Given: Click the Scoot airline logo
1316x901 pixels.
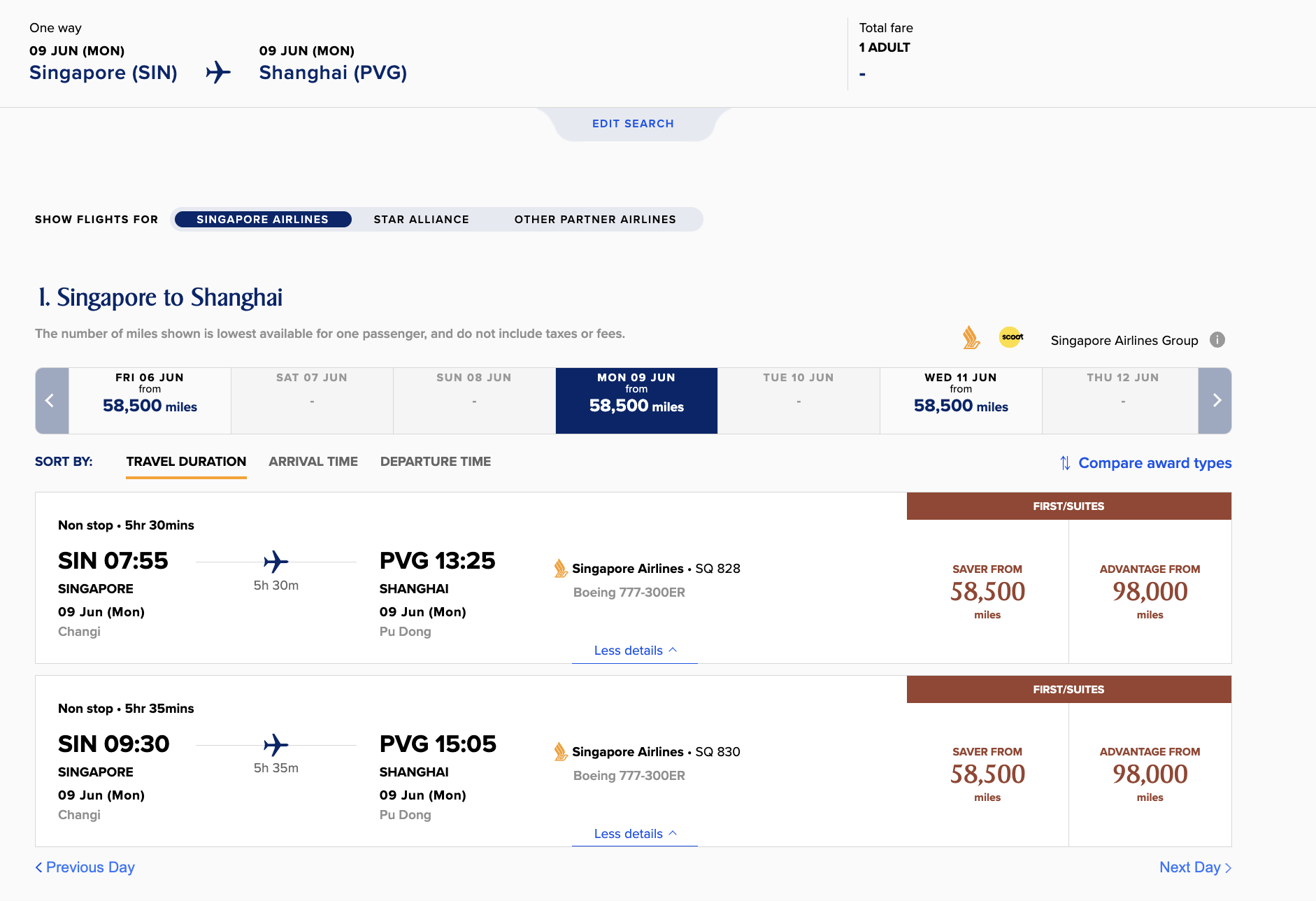Looking at the screenshot, I should click(1011, 337).
